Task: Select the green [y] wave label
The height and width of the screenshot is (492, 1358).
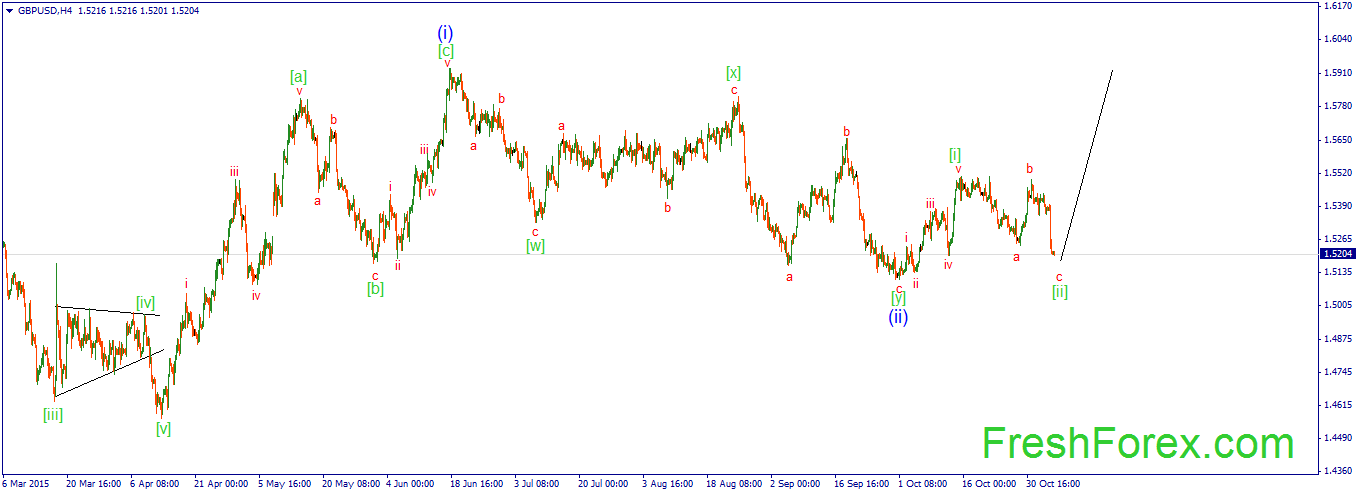Action: coord(899,297)
